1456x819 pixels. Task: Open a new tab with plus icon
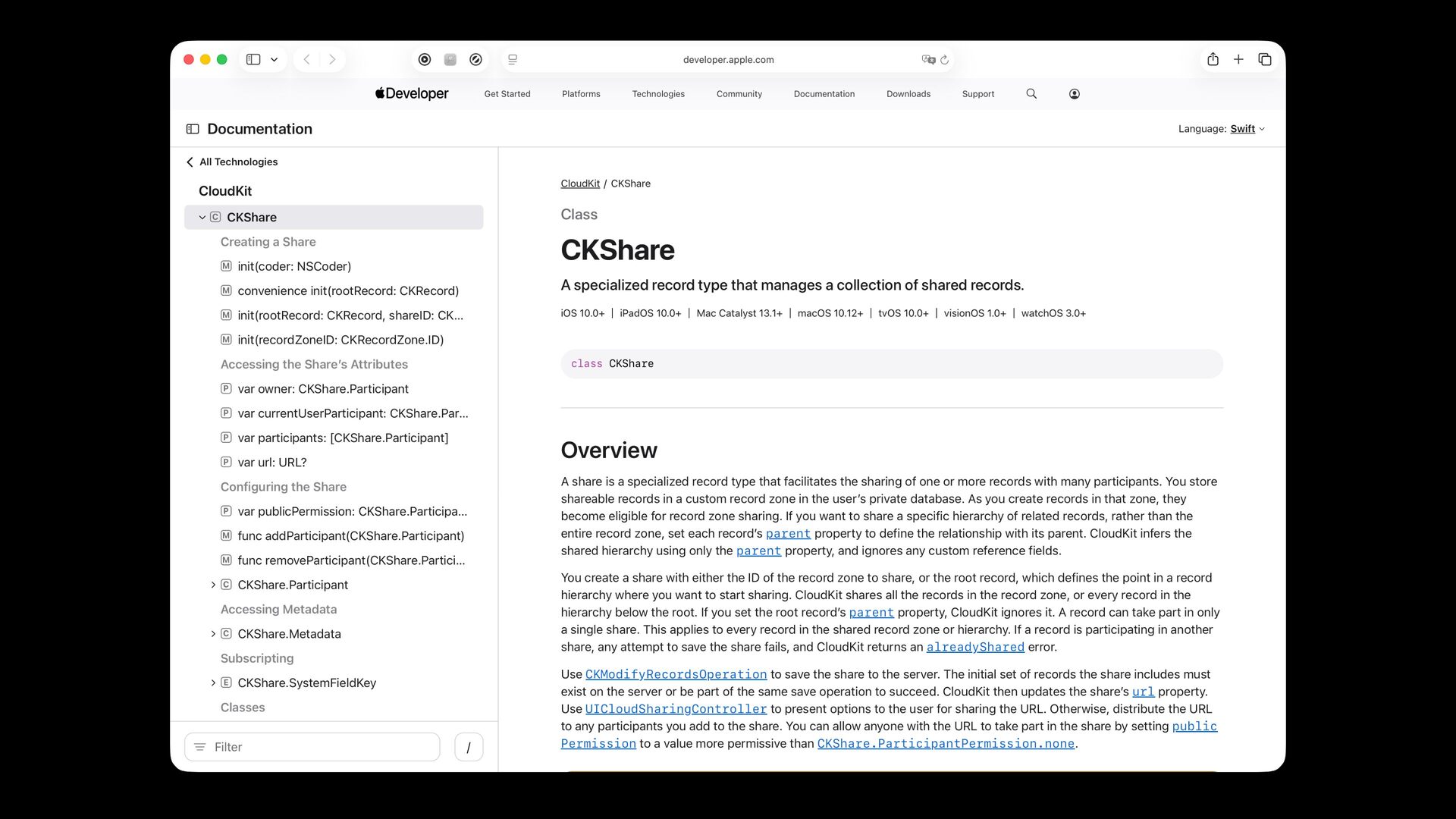(x=1238, y=59)
